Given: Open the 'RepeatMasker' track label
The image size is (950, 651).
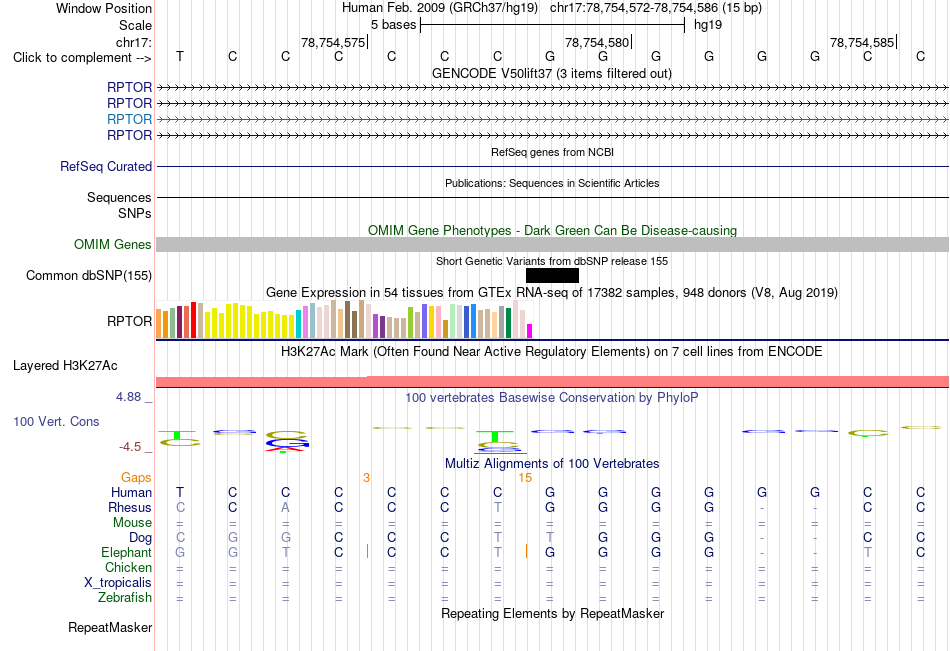Looking at the screenshot, I should pyautogui.click(x=110, y=628).
